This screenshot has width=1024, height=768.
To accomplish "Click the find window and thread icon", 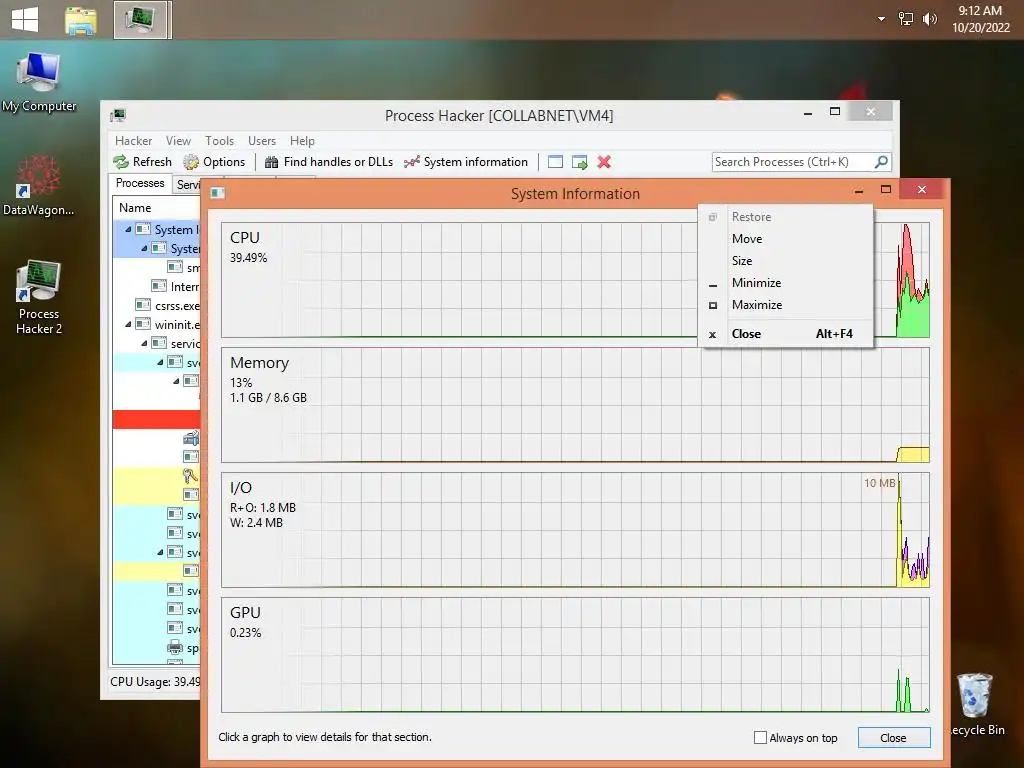I will click(x=579, y=162).
